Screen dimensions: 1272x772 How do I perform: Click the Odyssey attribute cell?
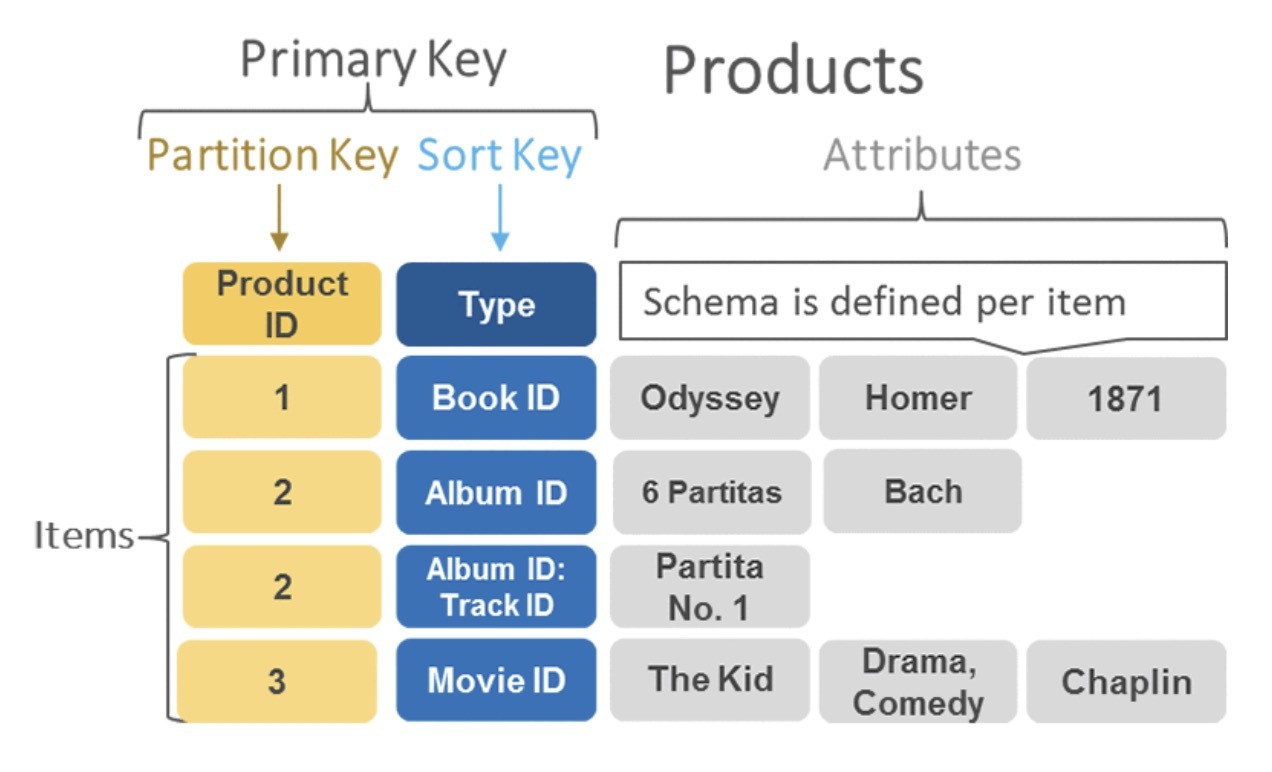pos(710,398)
